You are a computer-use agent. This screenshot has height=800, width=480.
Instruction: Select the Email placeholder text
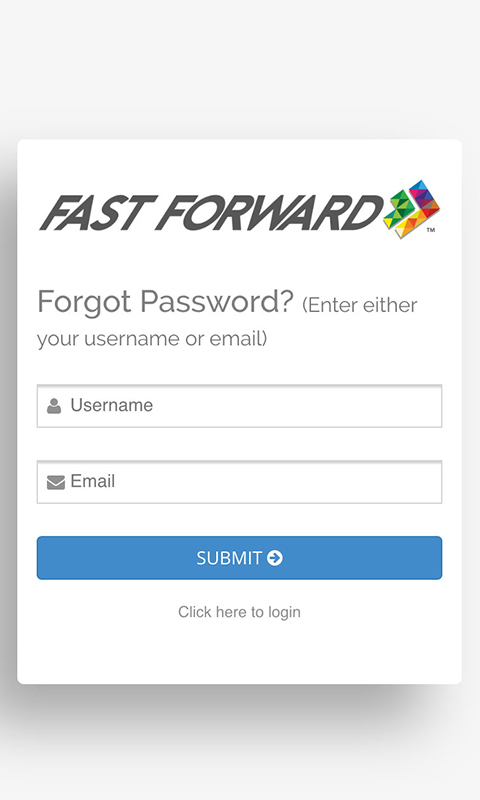tap(92, 481)
